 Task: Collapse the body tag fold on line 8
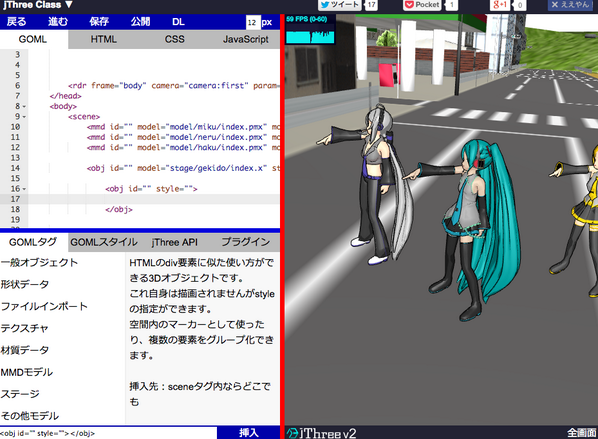[24, 106]
